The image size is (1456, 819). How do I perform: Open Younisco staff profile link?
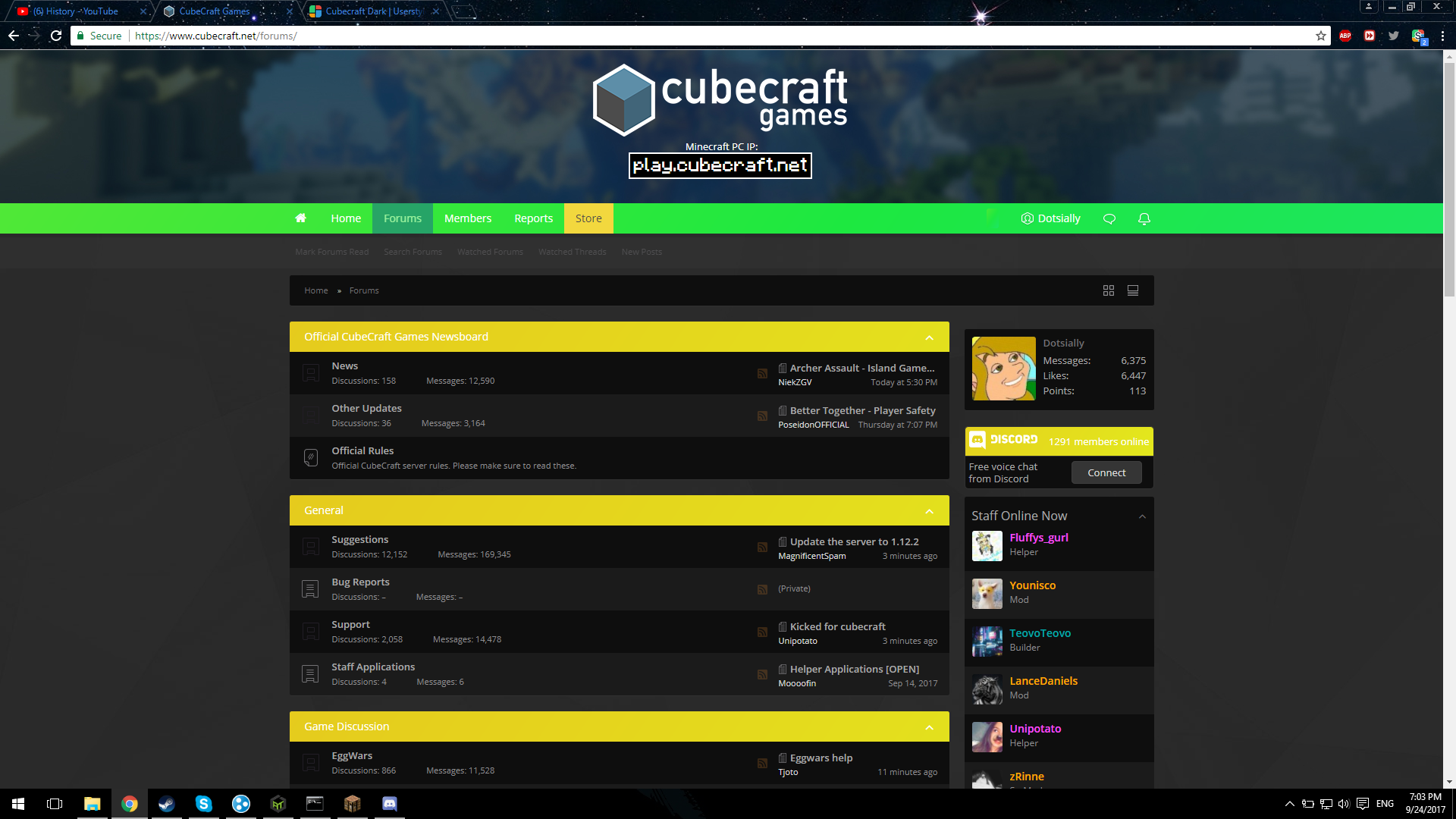click(1032, 585)
